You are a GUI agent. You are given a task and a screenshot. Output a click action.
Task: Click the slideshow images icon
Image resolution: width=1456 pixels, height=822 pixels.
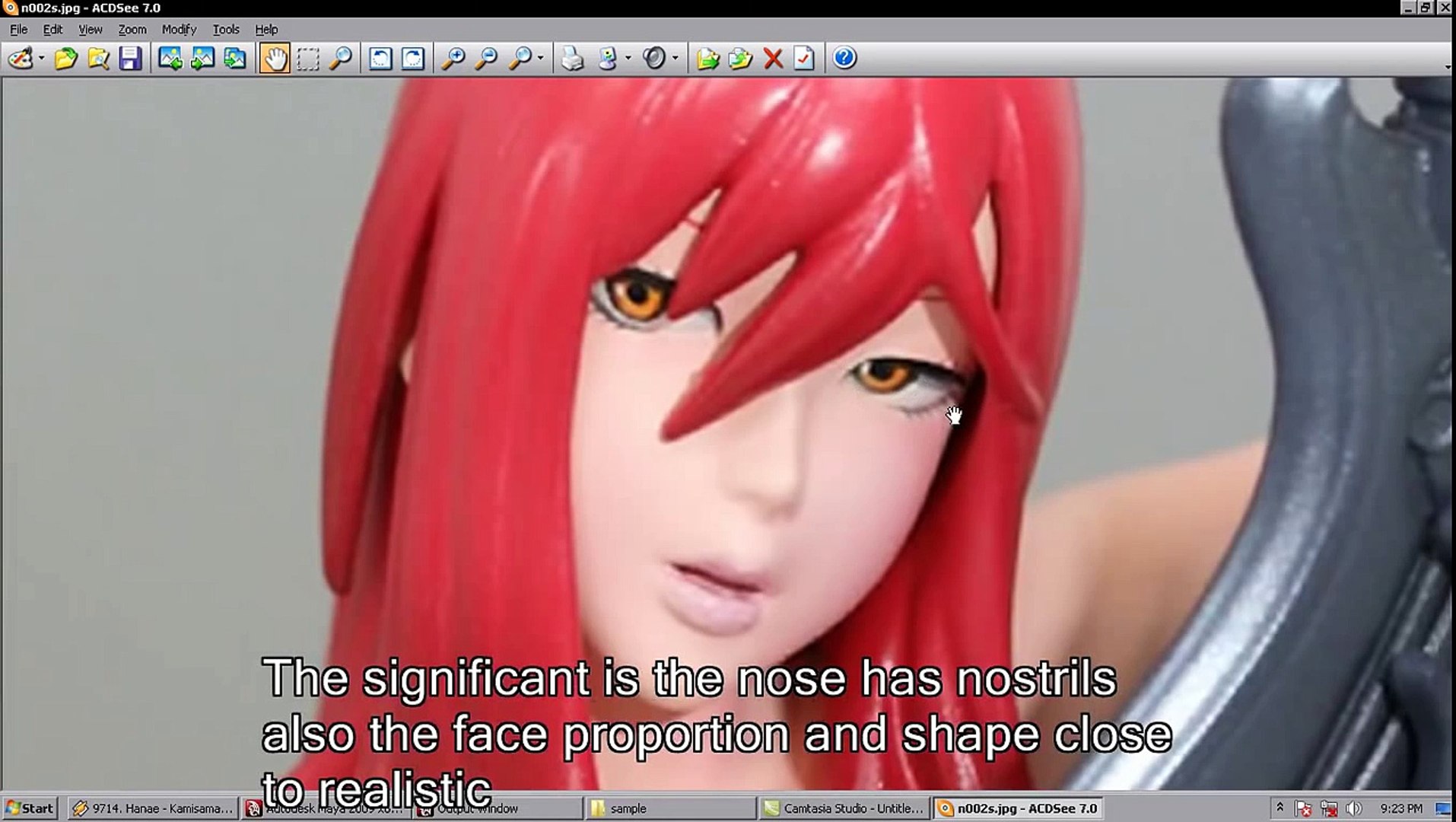click(234, 58)
